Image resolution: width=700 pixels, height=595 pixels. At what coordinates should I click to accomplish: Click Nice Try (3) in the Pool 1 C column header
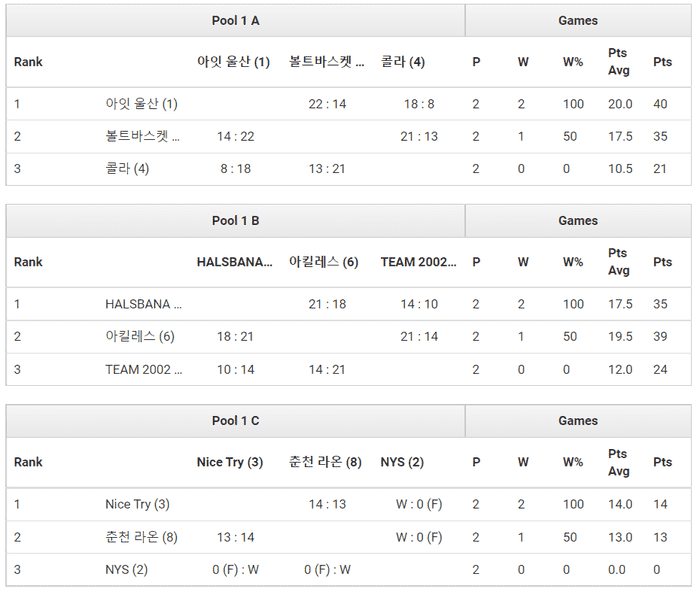coord(230,462)
